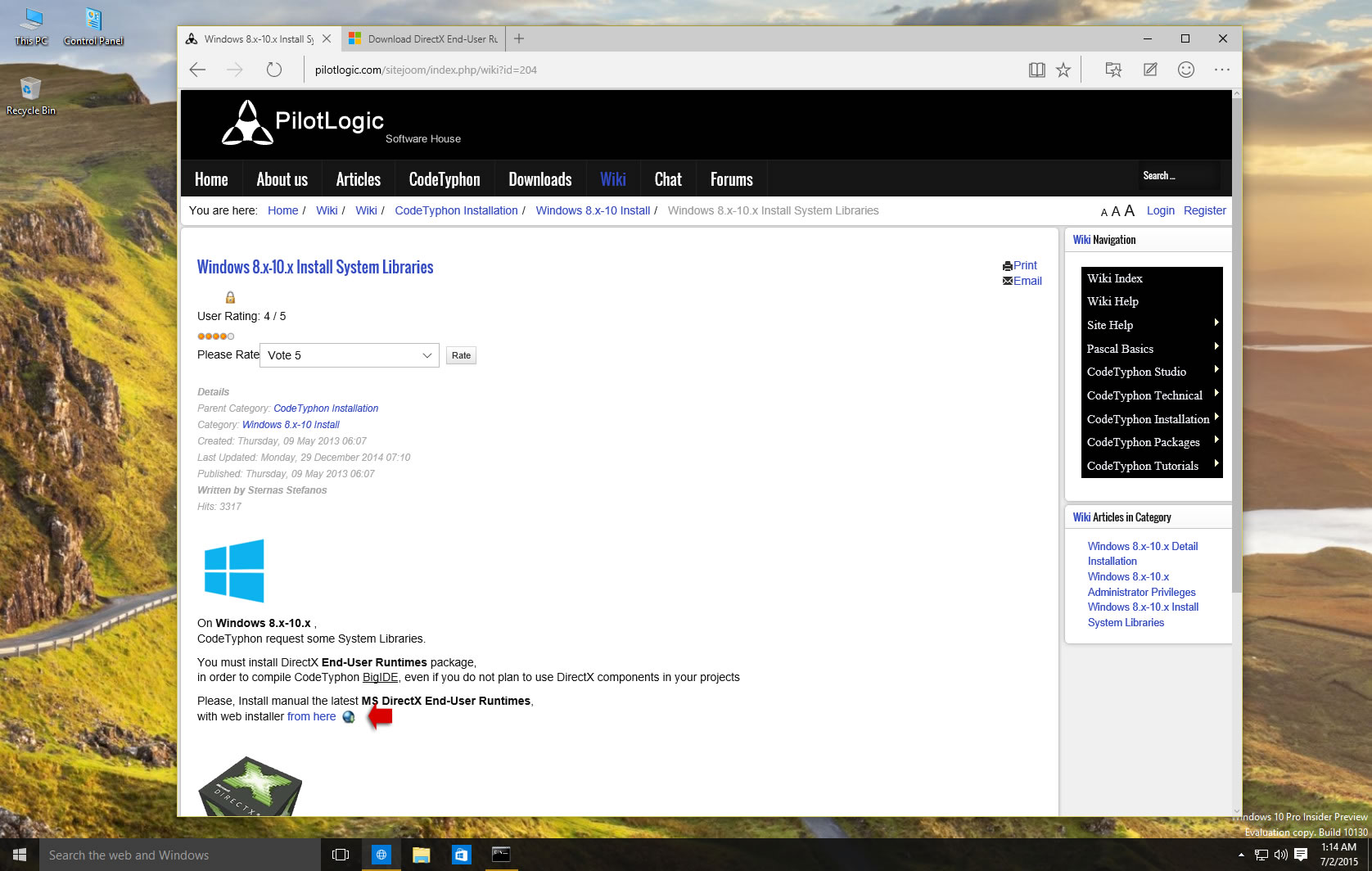Screen dimensions: 1372x871
Task: Click the site Search field
Action: coord(1179,176)
